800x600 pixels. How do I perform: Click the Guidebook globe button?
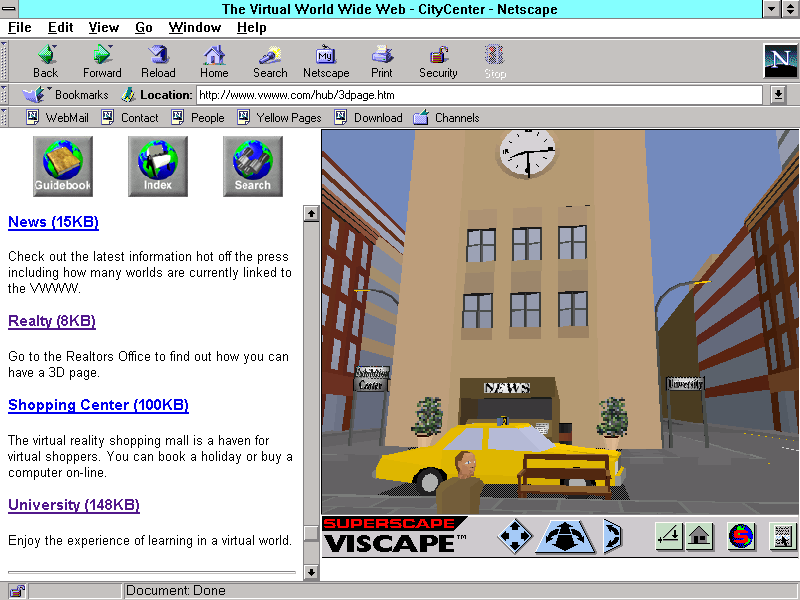[63, 166]
